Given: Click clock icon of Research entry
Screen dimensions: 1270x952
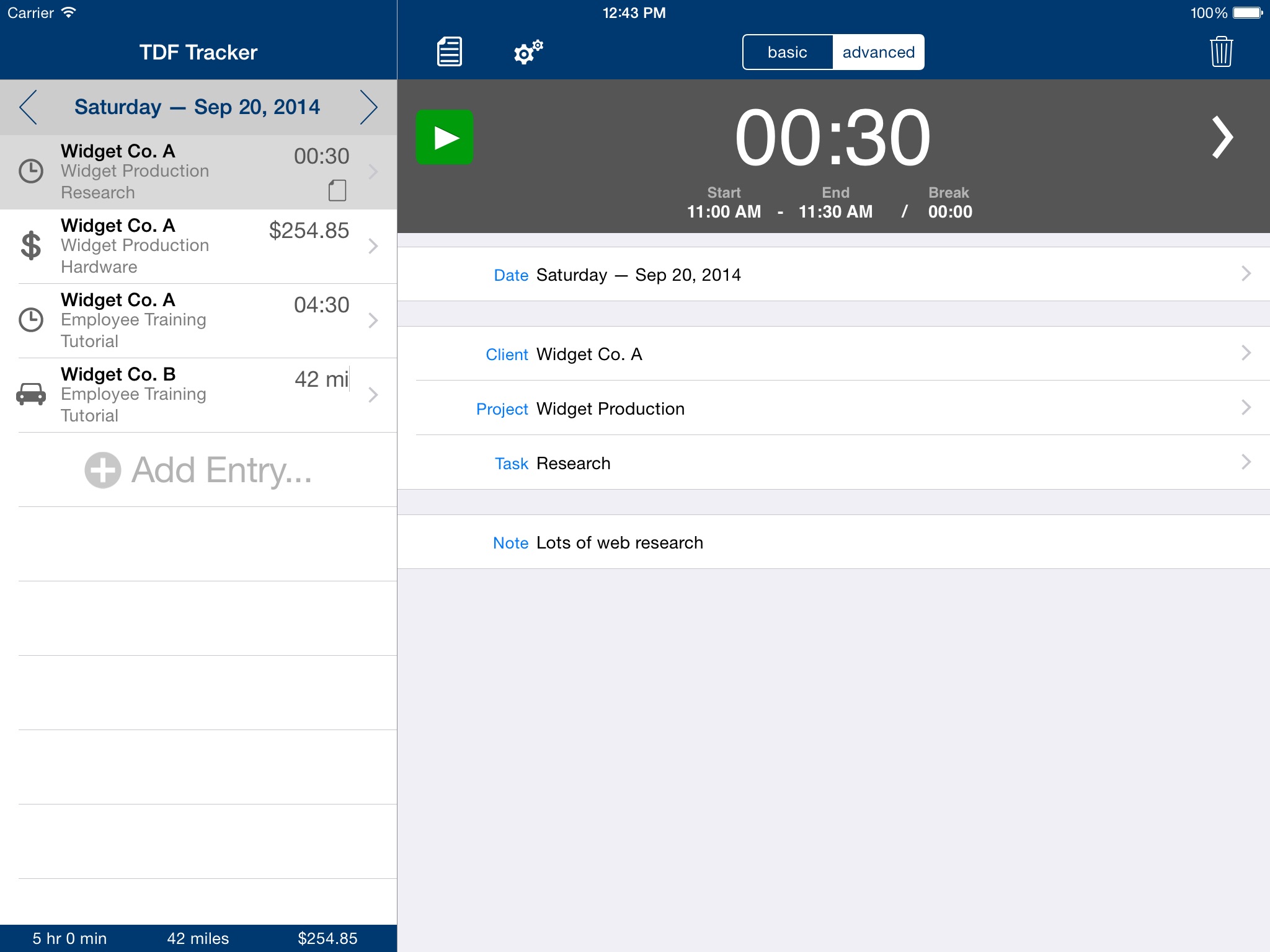Looking at the screenshot, I should click(31, 171).
